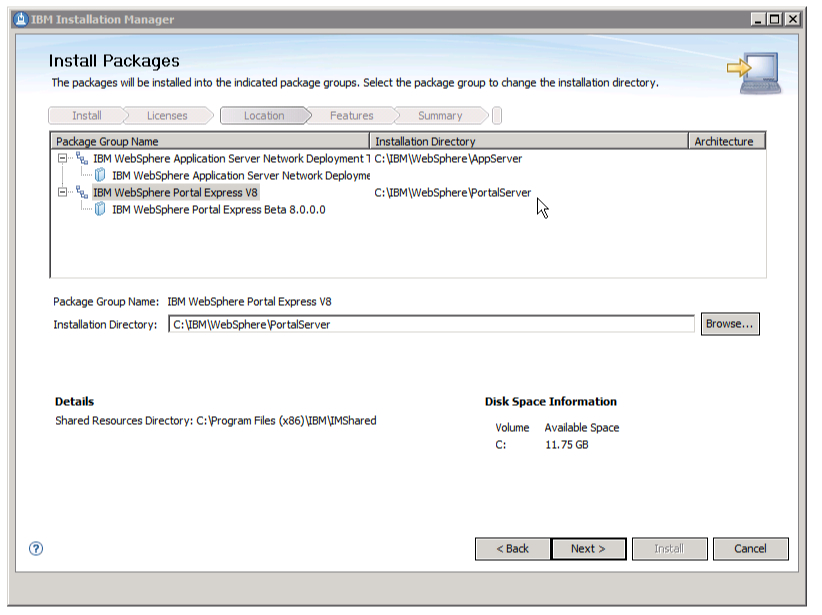Return to the Licenses step

pyautogui.click(x=166, y=115)
